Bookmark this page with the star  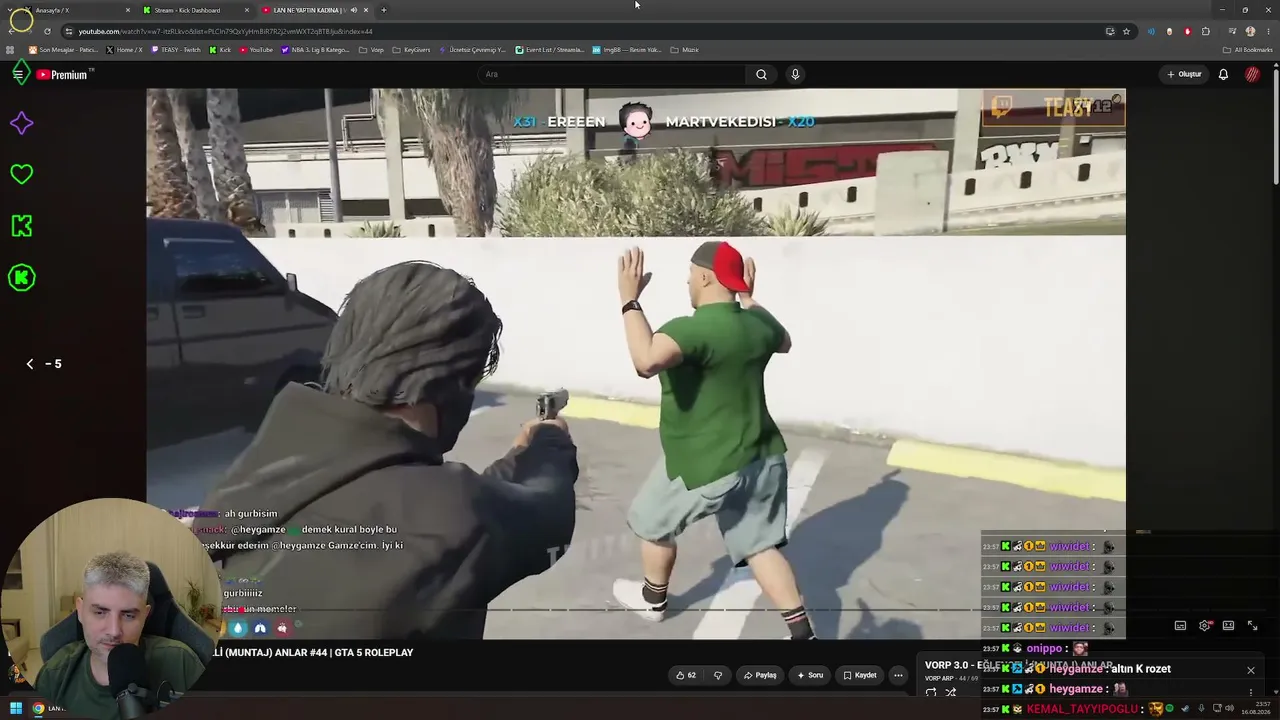tap(1126, 31)
